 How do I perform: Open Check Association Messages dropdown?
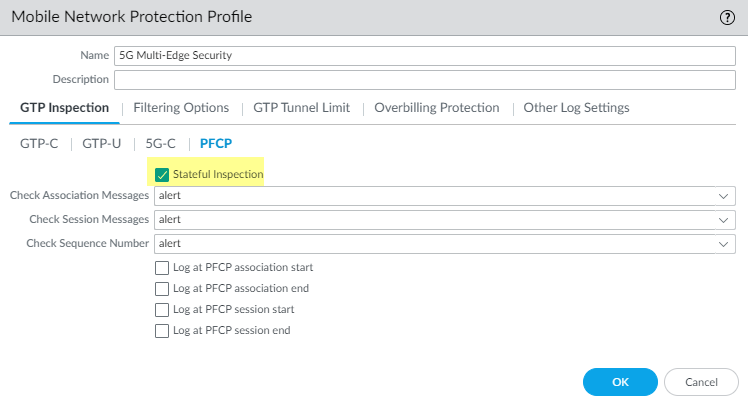(445, 196)
